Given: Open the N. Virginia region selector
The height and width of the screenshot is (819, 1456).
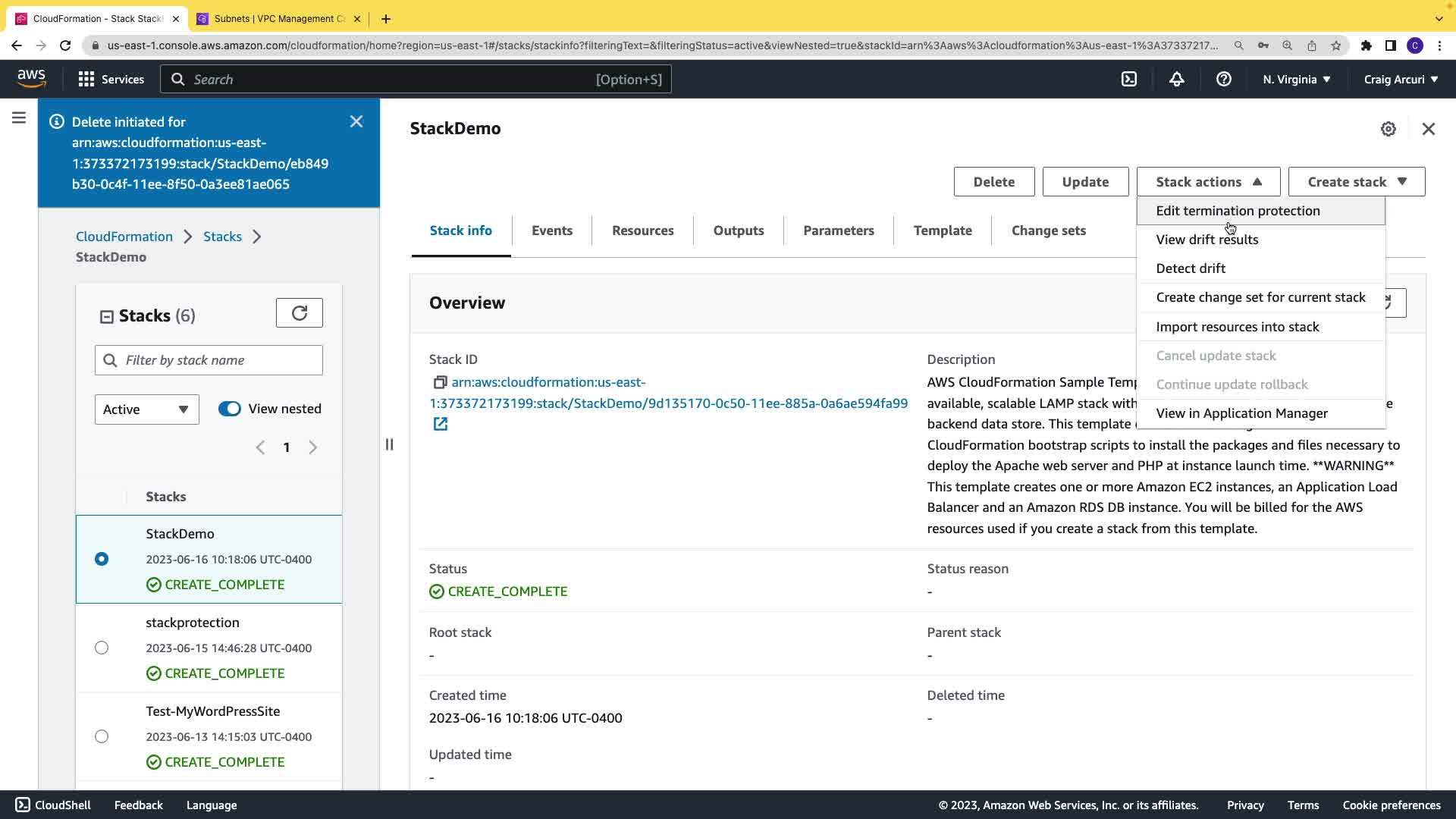Looking at the screenshot, I should coord(1296,79).
